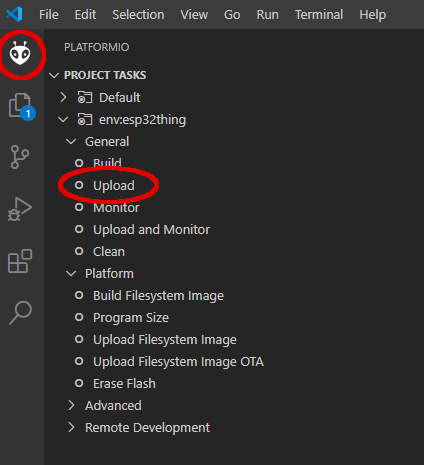Viewport: 424px width, 465px height.
Task: Select the env:esp32thing label
Action: coord(143,120)
